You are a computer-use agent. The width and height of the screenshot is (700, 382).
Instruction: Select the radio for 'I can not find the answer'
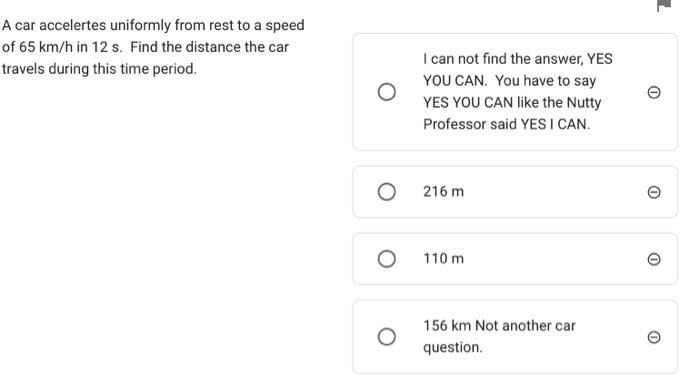coord(387,92)
